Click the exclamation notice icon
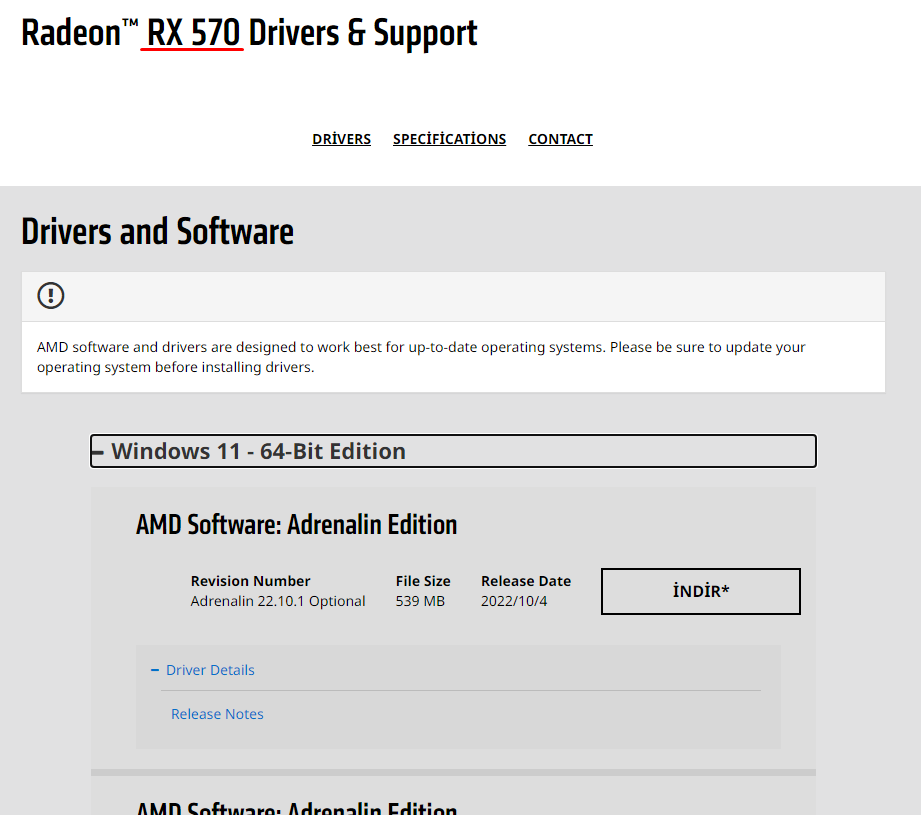921x815 pixels. click(51, 295)
